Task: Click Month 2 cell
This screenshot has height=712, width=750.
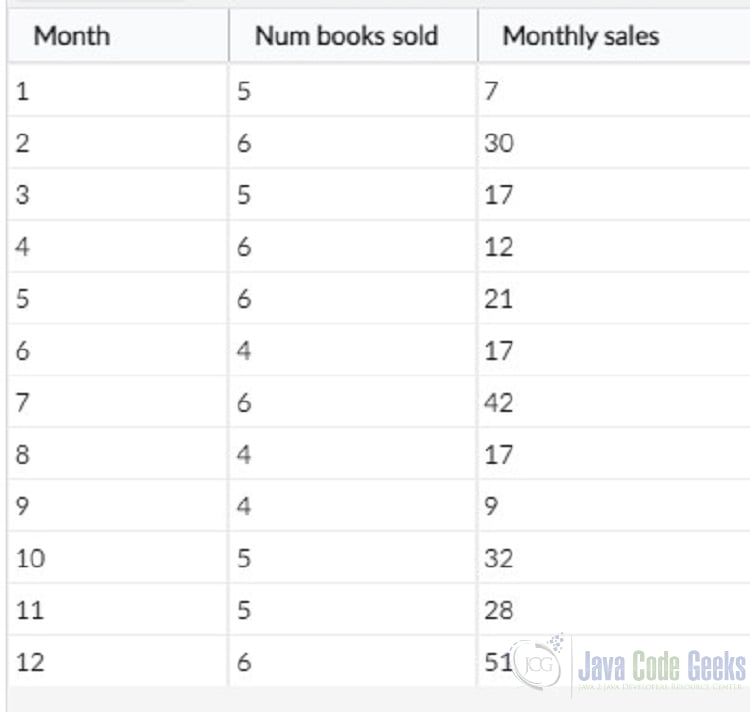Action: (x=118, y=142)
